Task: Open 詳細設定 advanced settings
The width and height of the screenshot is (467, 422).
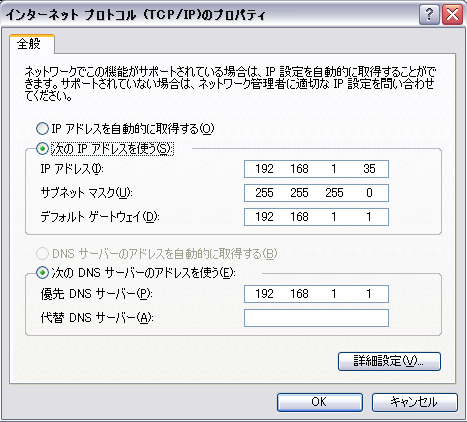Action: (x=389, y=361)
